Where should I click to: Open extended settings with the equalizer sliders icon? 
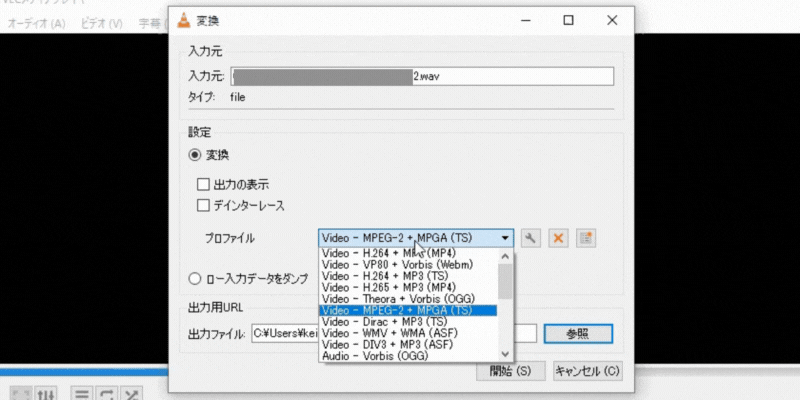click(x=46, y=394)
